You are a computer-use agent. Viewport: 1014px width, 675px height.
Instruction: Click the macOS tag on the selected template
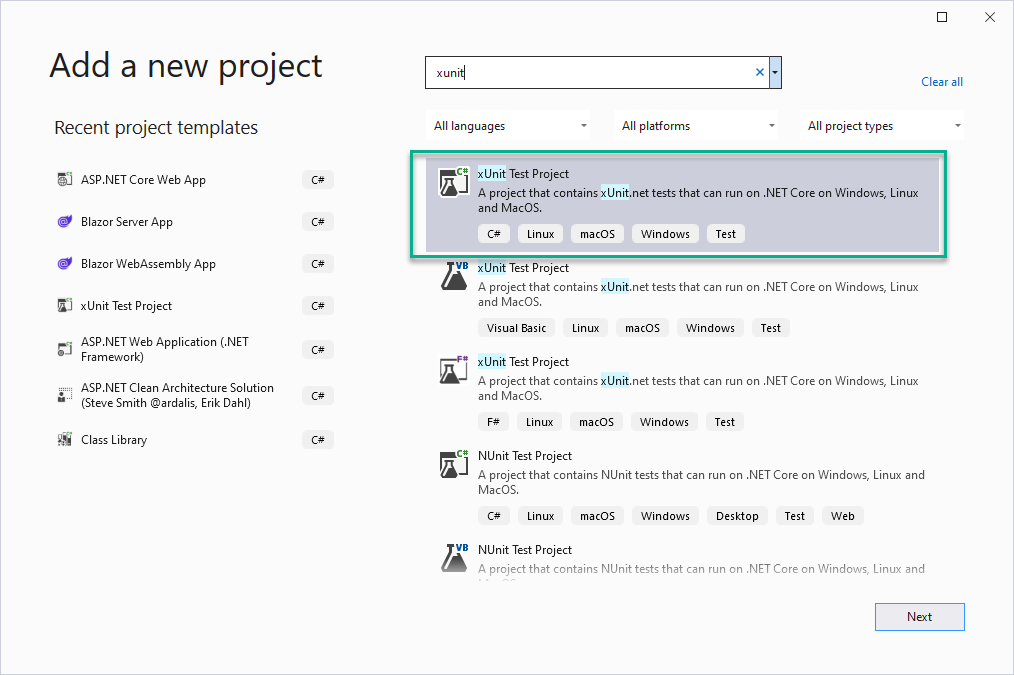pos(597,233)
